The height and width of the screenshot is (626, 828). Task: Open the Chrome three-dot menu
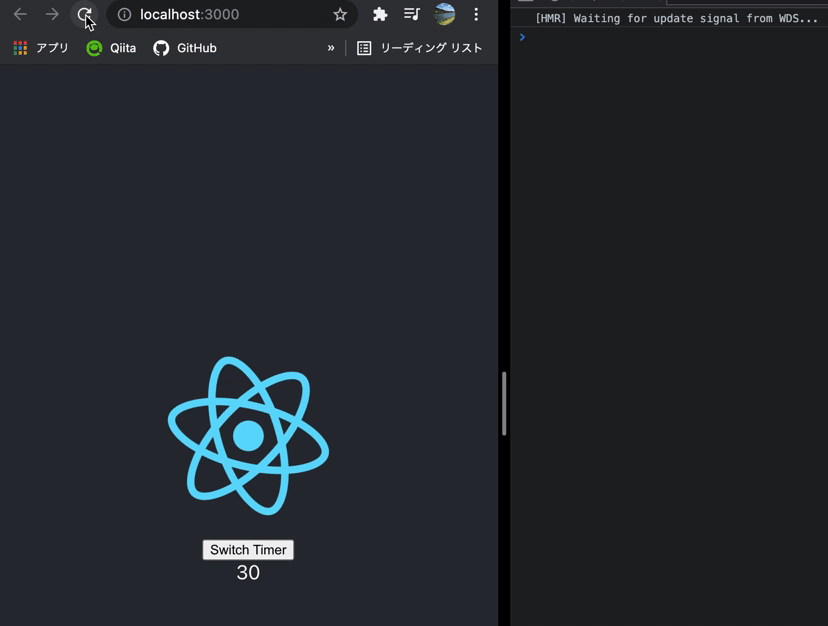[x=476, y=14]
